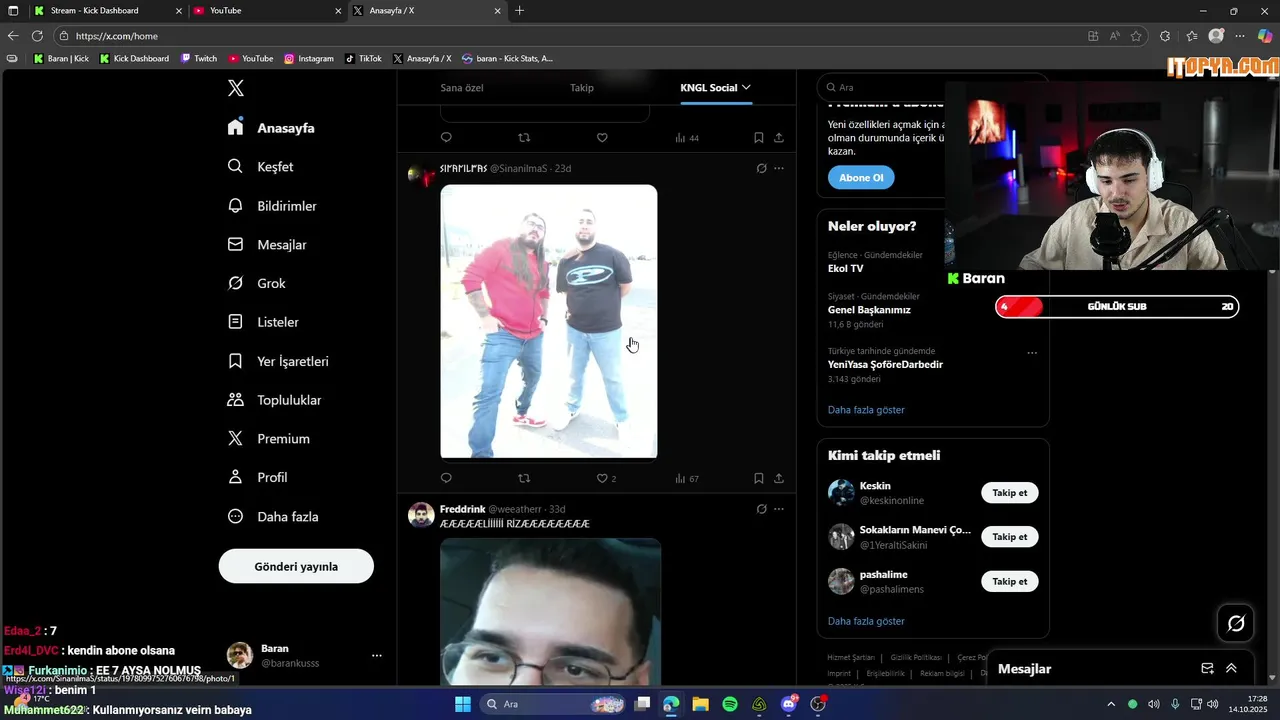Open the TikTok bookmark
1280x720 pixels.
pos(363,58)
